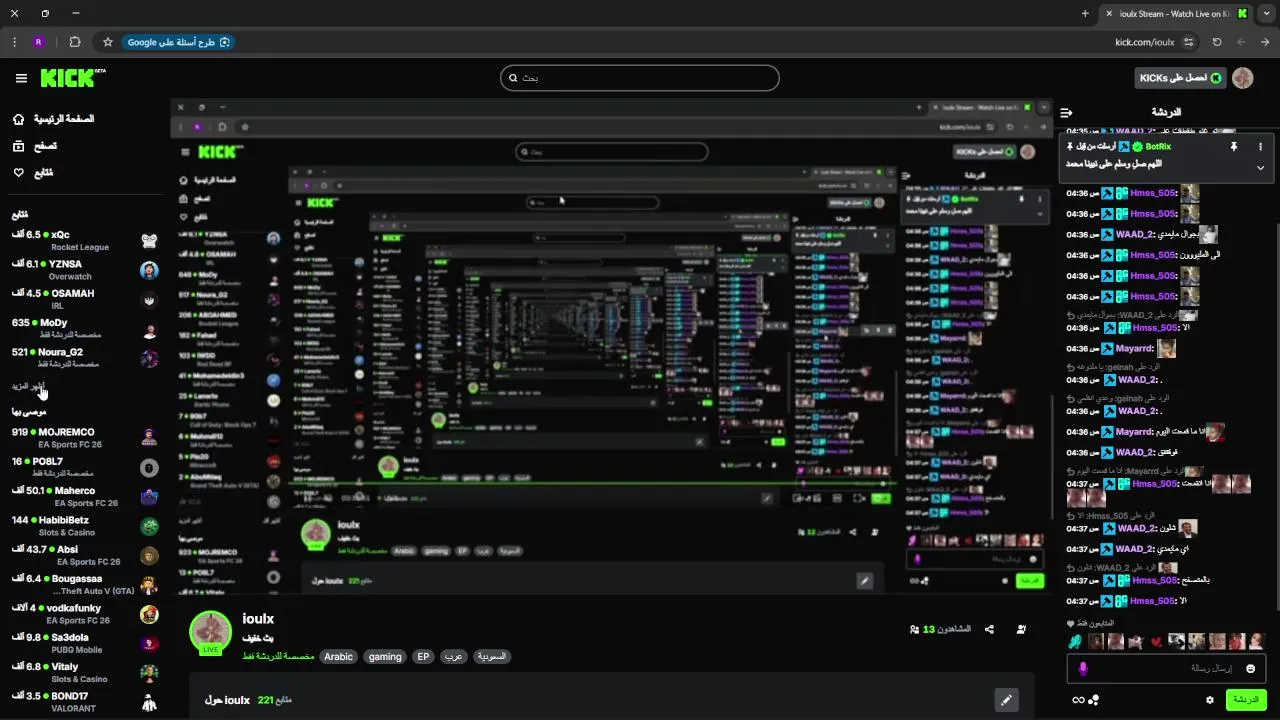Select the EP tag
This screenshot has height=720, width=1280.
click(423, 657)
